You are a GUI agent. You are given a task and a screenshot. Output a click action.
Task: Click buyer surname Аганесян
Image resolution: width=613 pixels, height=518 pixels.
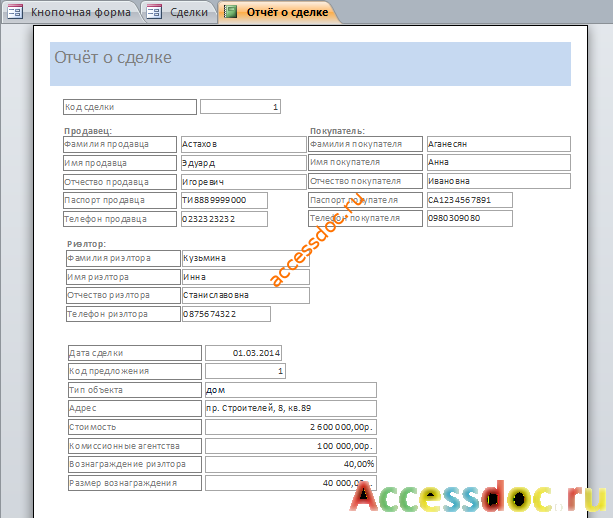pos(499,144)
